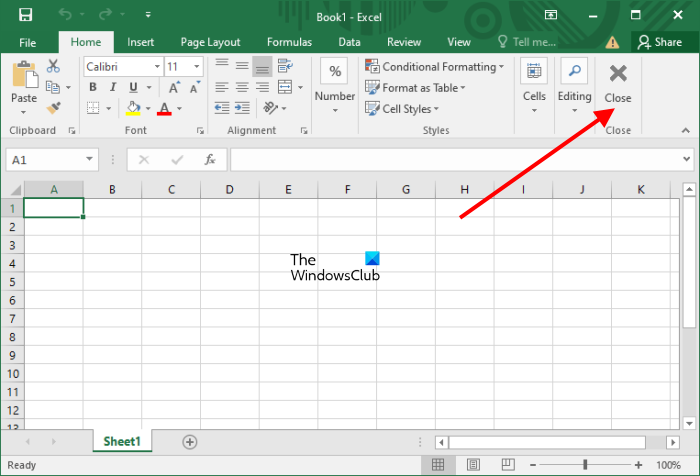The height and width of the screenshot is (476, 700).
Task: Switch to the Review tab
Action: point(404,42)
